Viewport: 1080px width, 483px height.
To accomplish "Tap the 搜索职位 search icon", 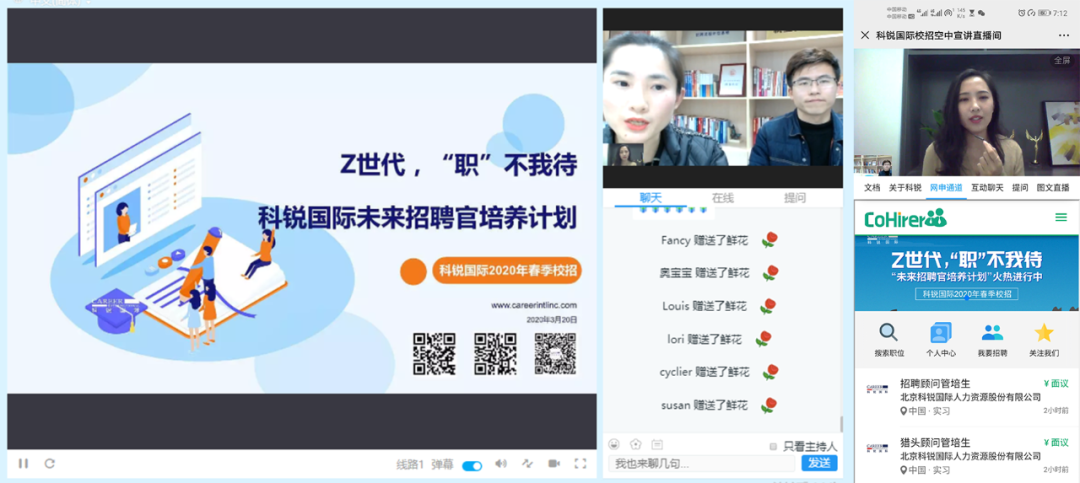I will [888, 333].
